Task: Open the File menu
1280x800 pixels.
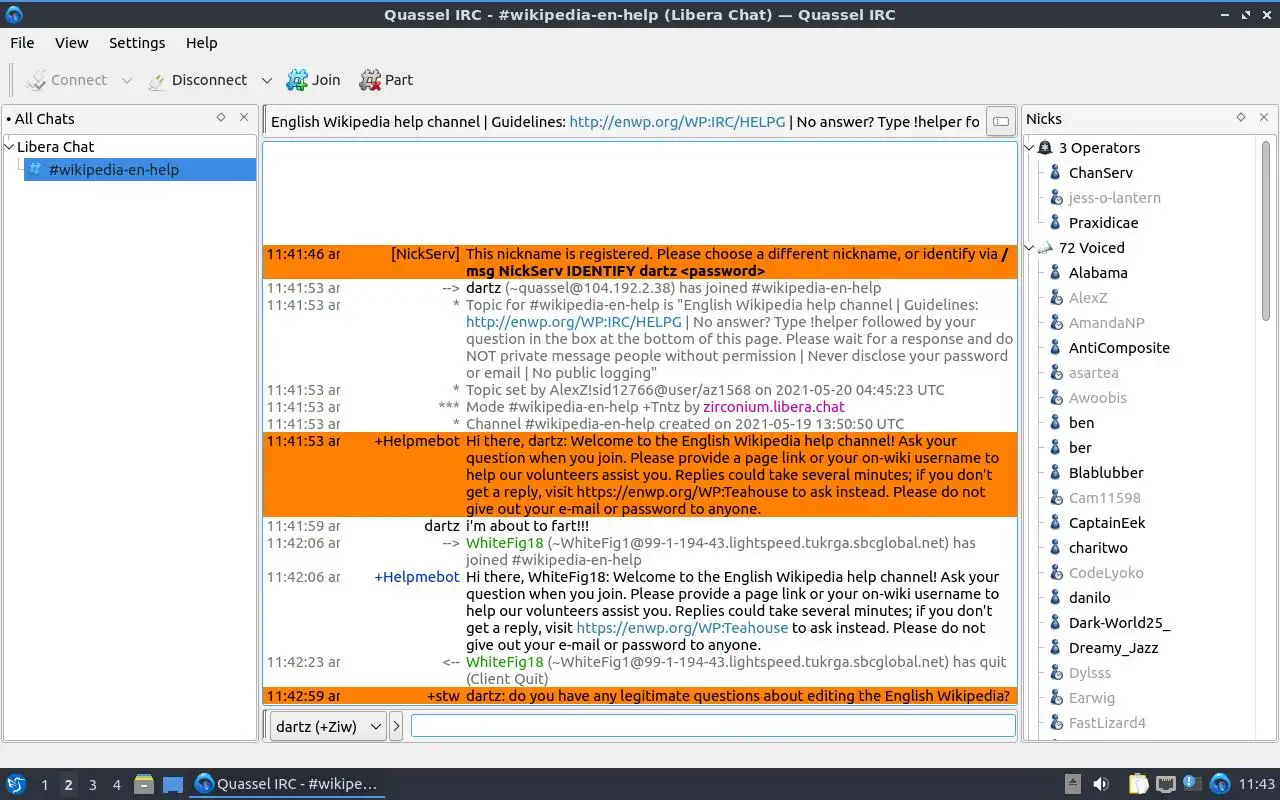Action: (22, 43)
